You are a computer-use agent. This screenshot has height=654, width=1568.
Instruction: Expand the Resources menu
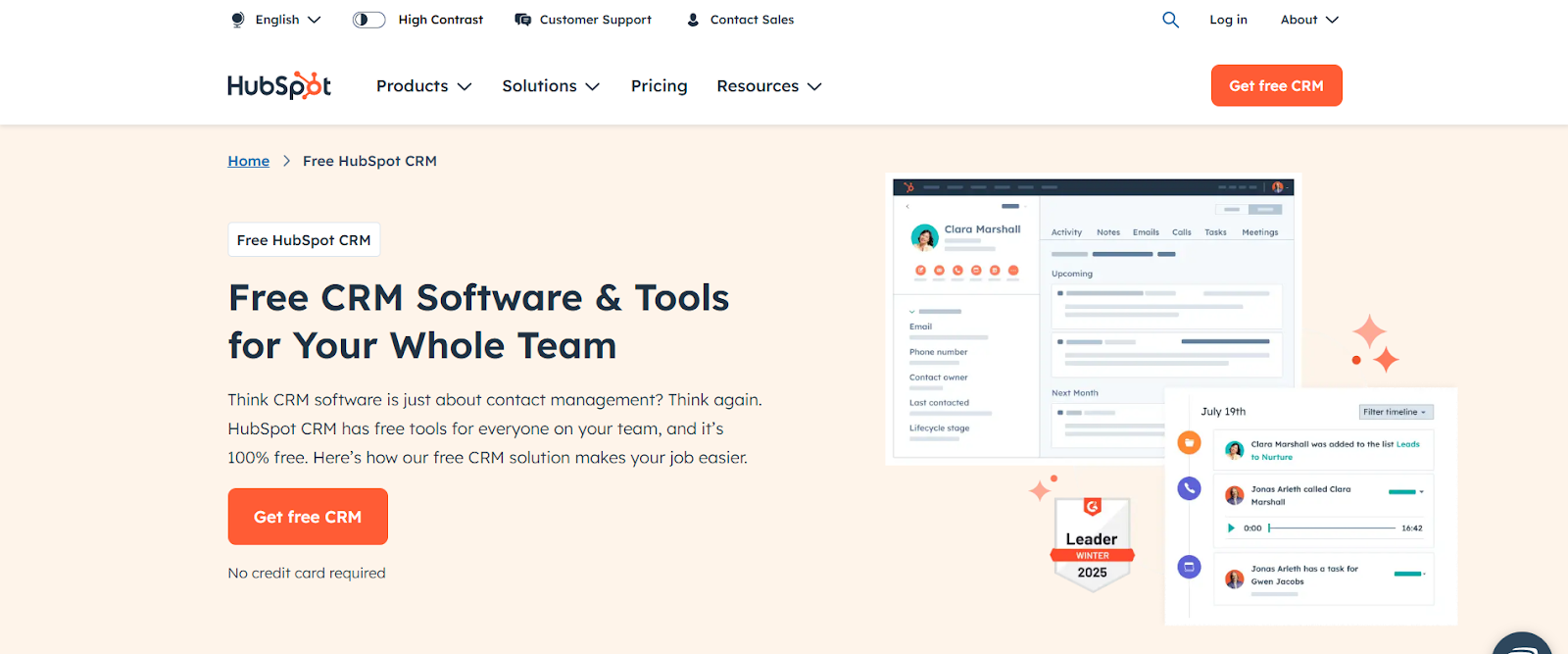pyautogui.click(x=769, y=86)
